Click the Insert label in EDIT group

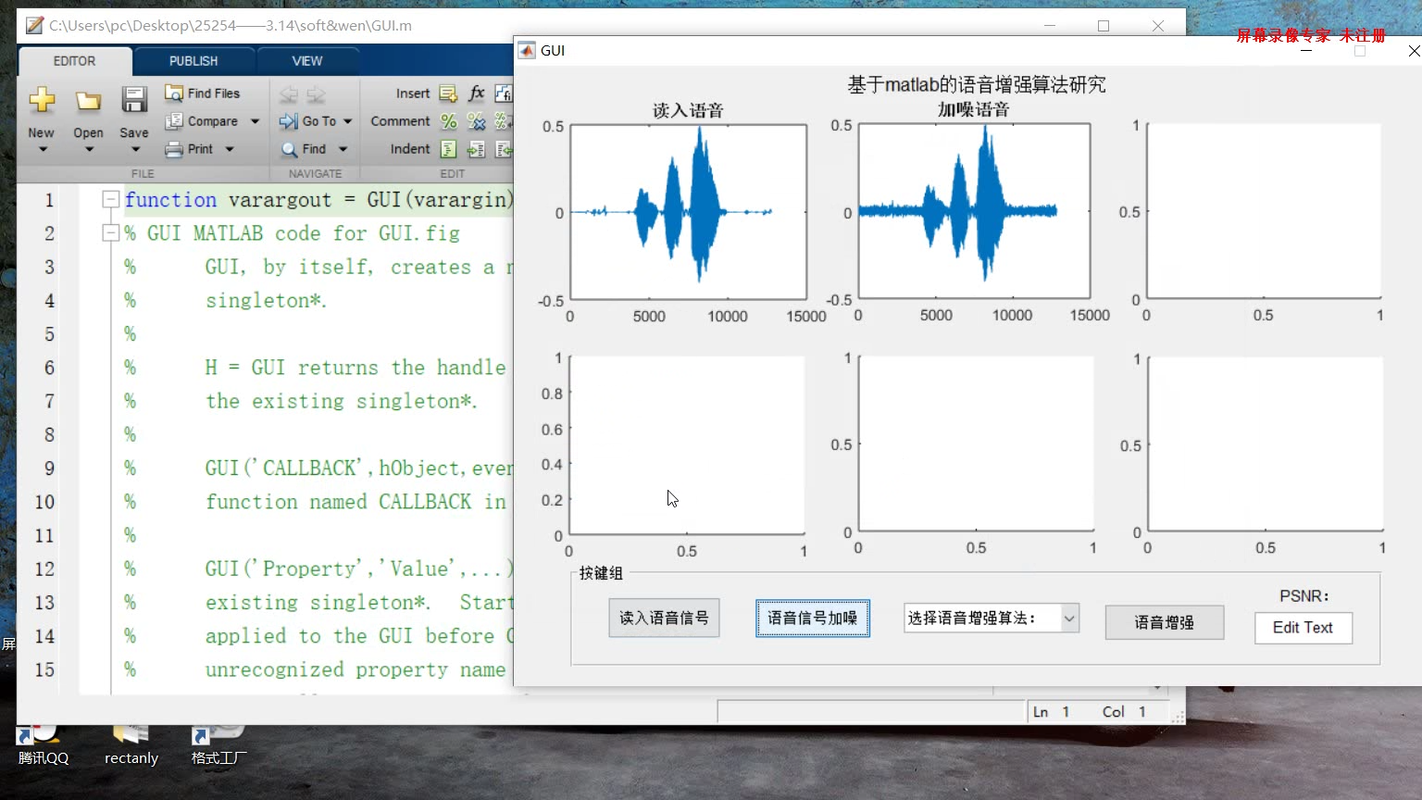(x=413, y=93)
